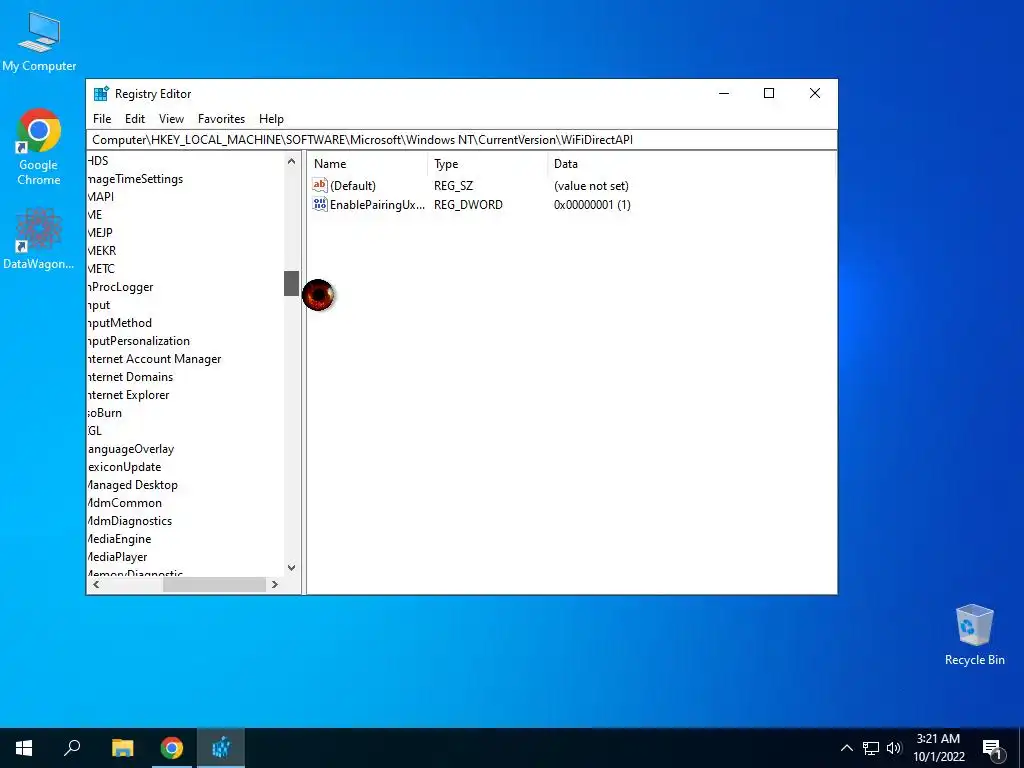Open the View menu

171,119
